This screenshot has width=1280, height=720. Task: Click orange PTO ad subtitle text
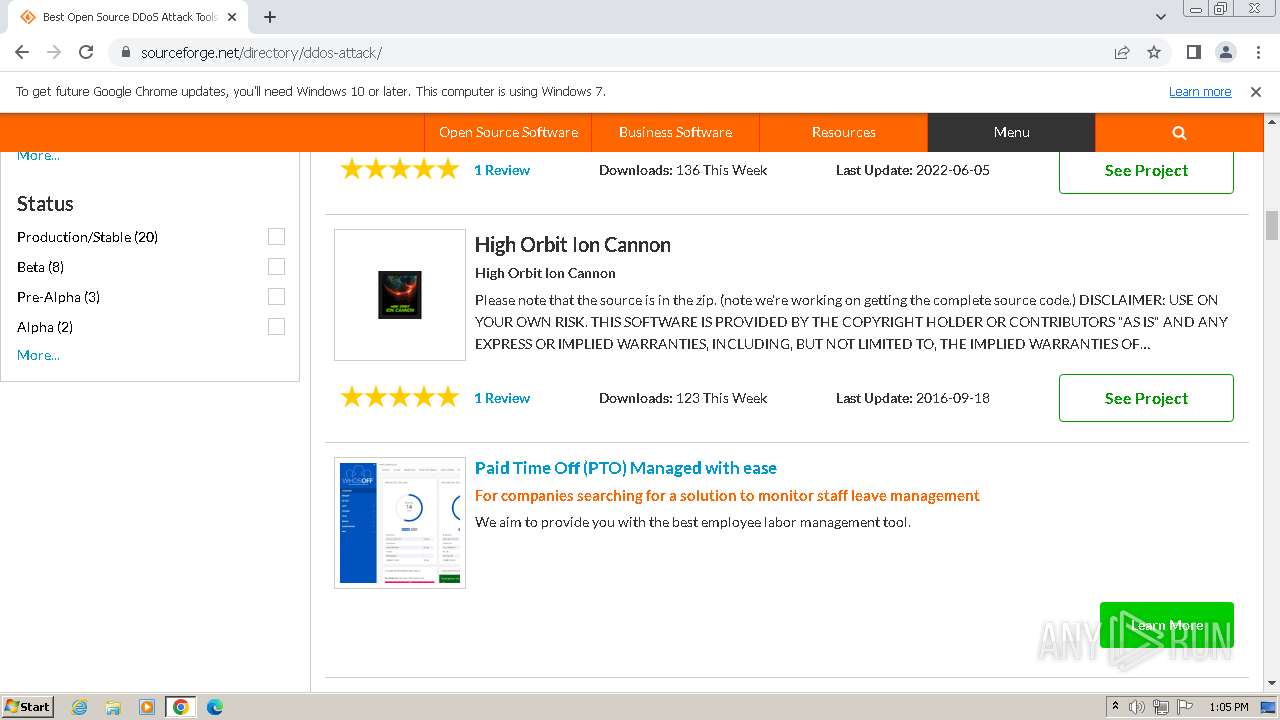click(x=727, y=496)
